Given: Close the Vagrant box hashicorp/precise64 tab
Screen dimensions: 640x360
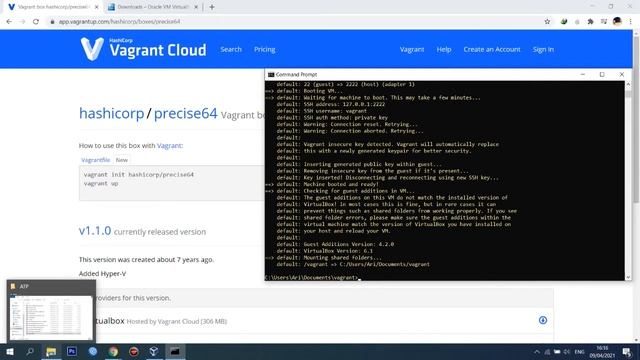Looking at the screenshot, I should (x=96, y=7).
